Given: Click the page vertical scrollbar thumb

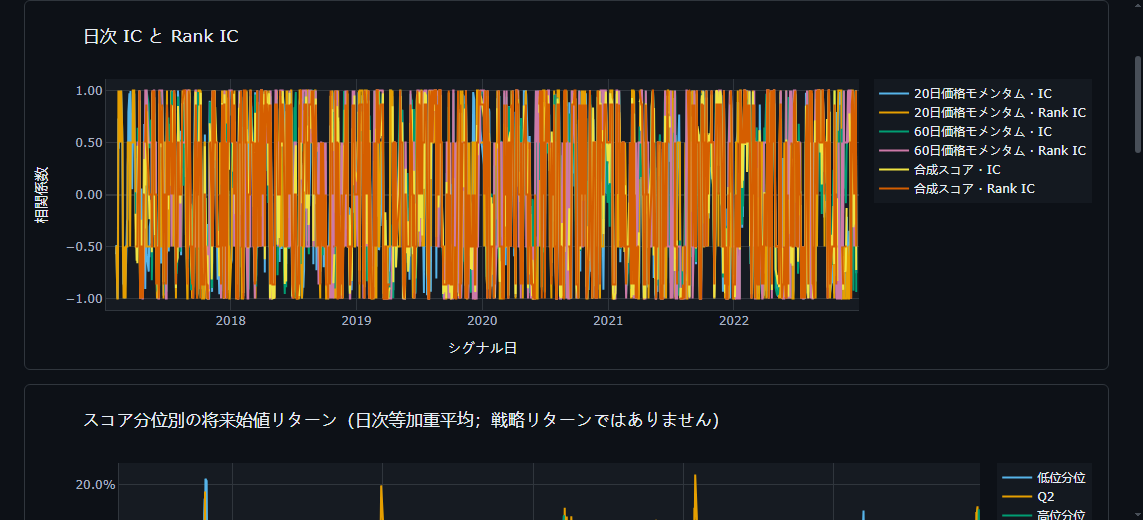Looking at the screenshot, I should click(1138, 104).
